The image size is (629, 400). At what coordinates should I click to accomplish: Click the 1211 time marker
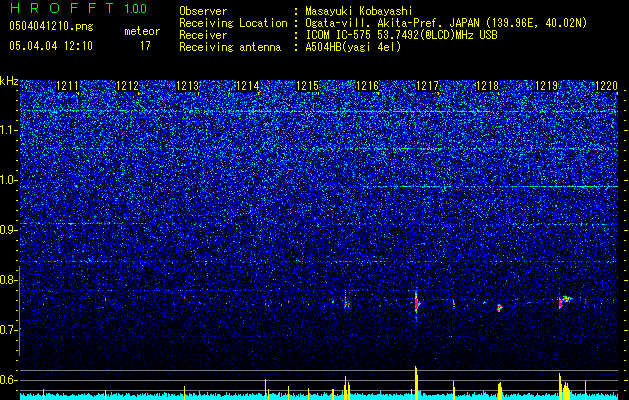click(x=67, y=86)
